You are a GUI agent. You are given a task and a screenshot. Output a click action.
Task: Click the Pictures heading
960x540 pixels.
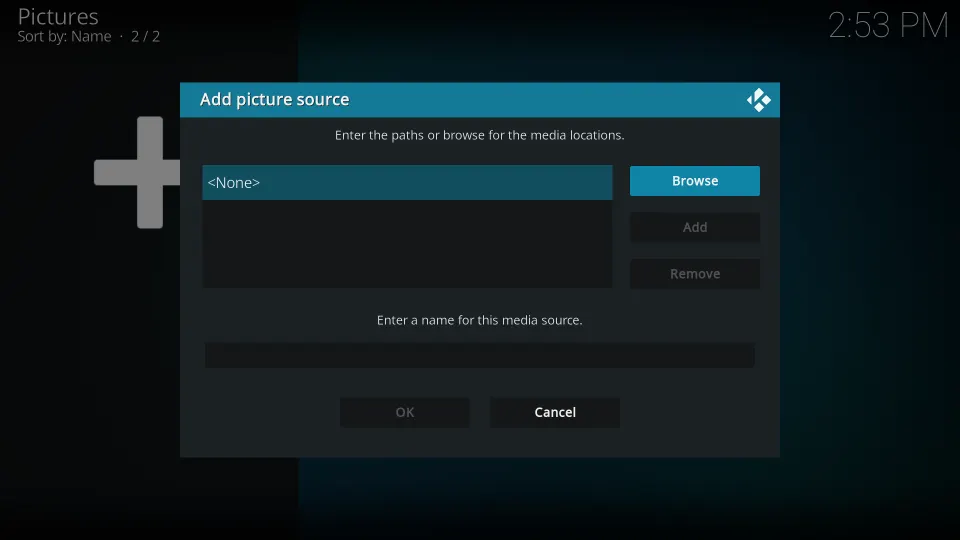(58, 17)
